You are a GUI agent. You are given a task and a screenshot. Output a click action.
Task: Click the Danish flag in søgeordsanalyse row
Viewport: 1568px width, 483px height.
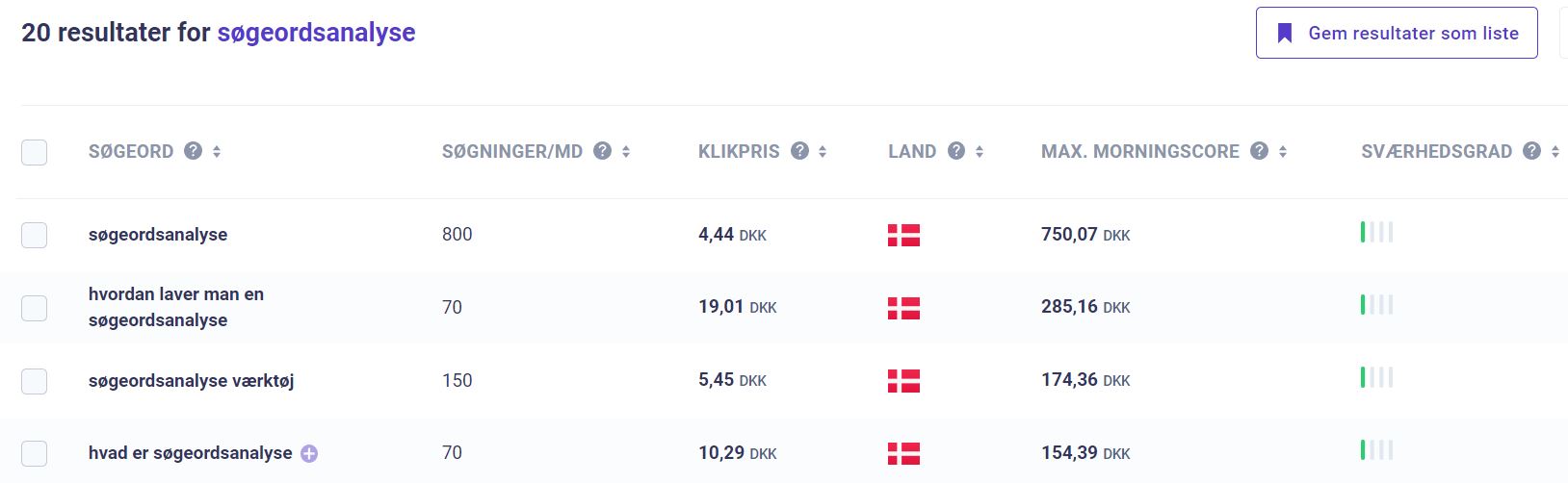point(903,235)
